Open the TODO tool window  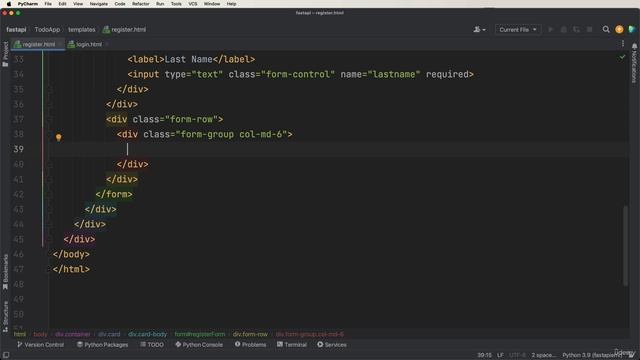[x=152, y=344]
